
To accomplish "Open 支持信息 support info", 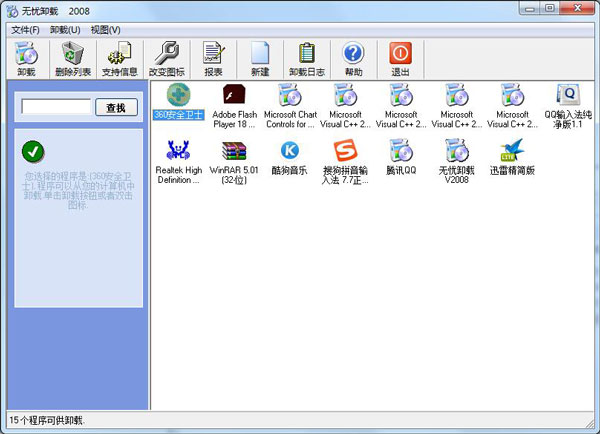I will click(x=119, y=59).
